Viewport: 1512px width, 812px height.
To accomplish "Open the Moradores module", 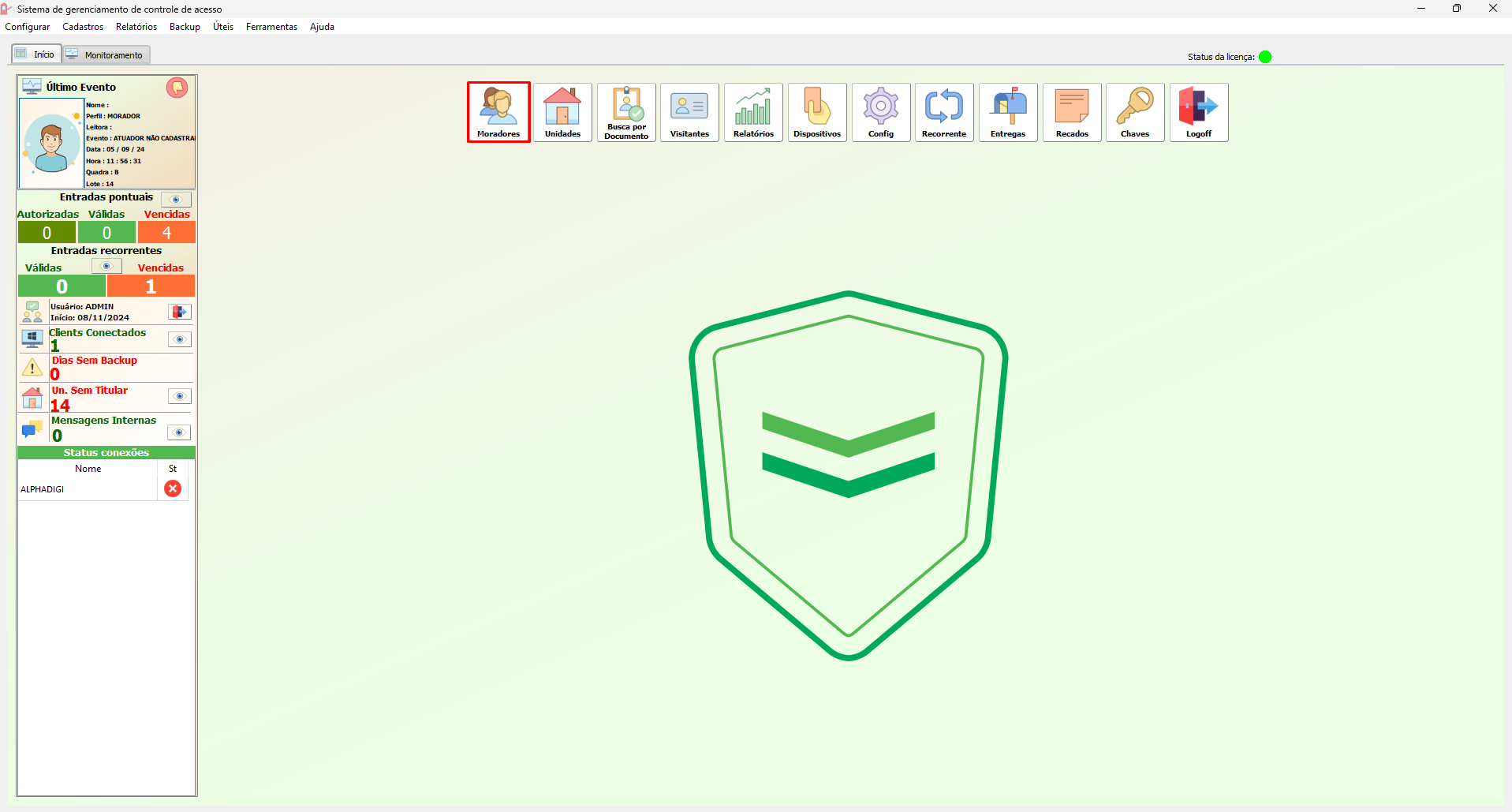I will click(498, 112).
